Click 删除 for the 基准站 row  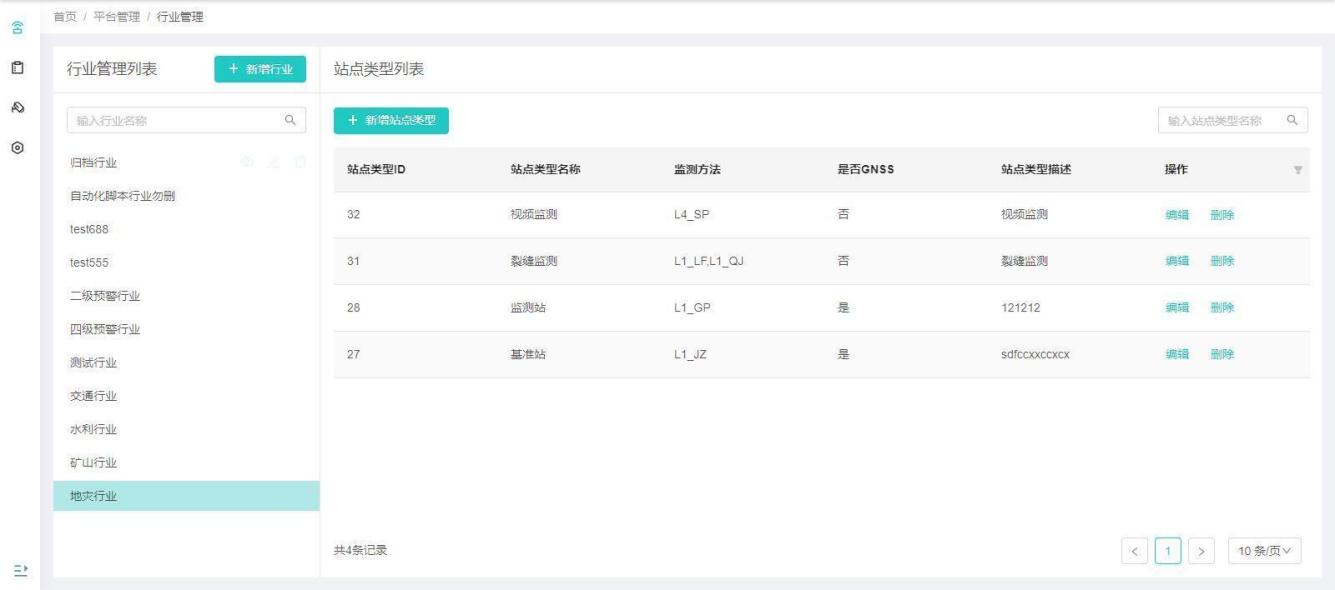coord(1222,354)
